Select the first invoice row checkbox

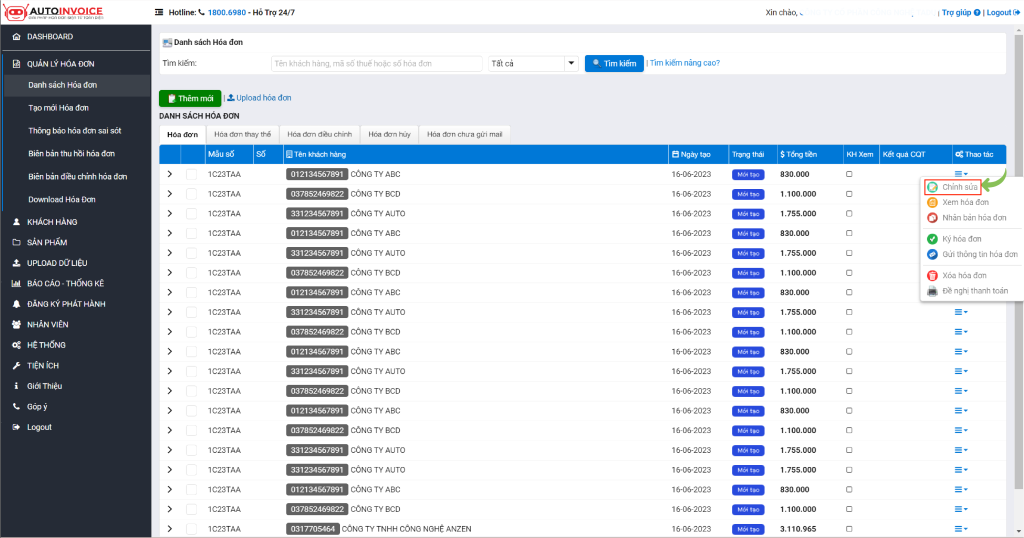coord(191,174)
